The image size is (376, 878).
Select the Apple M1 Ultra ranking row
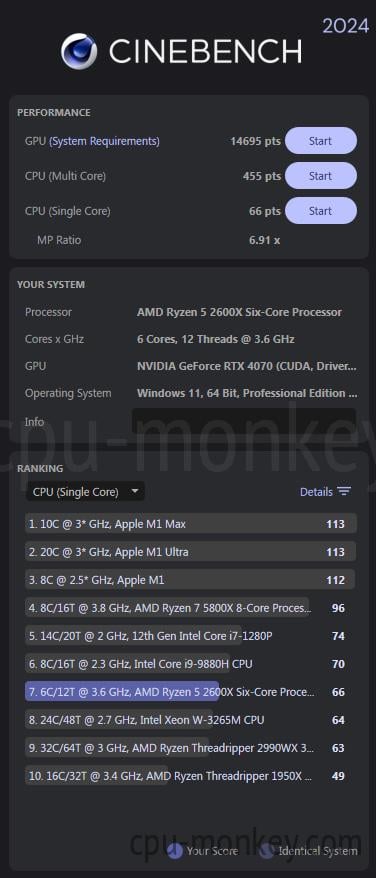point(191,552)
